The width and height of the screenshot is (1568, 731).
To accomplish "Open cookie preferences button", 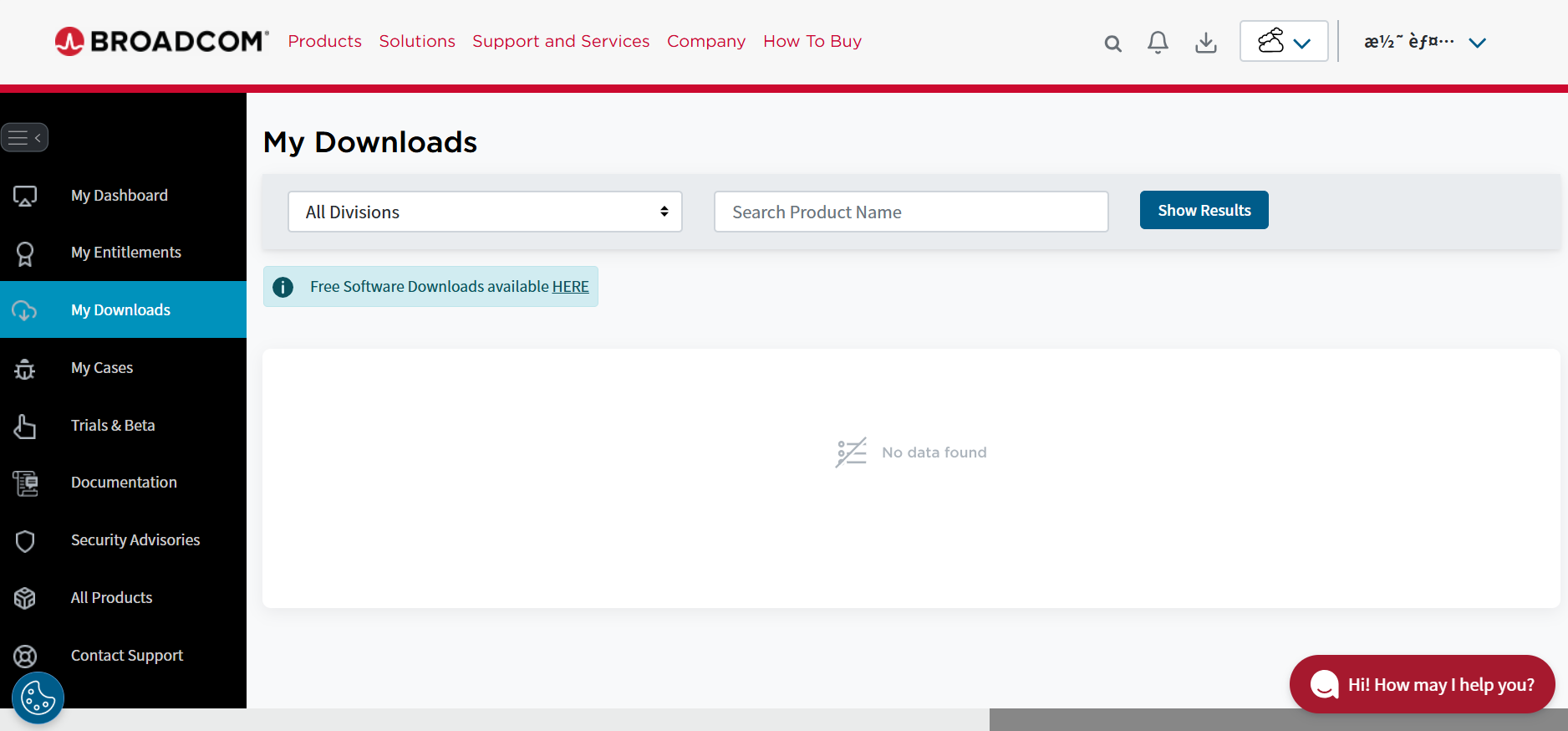I will pos(38,698).
